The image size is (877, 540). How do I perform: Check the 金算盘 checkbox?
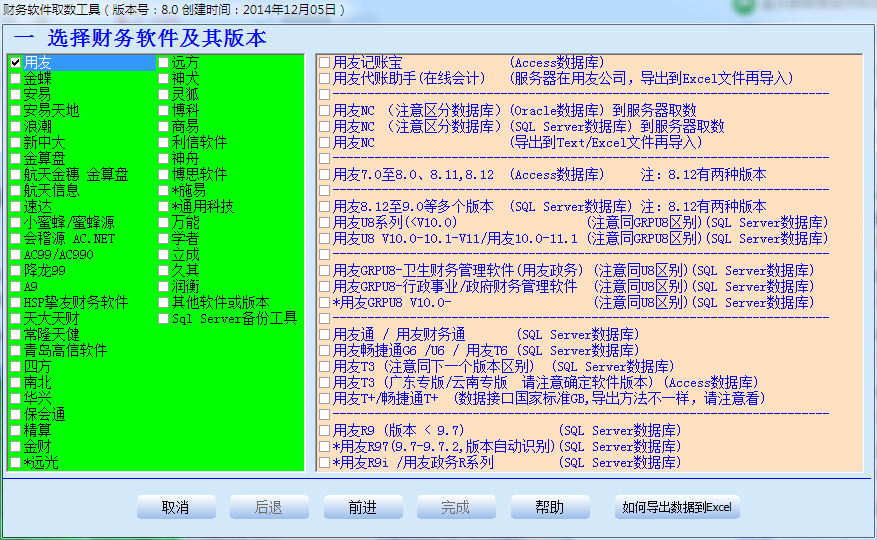[x=16, y=159]
